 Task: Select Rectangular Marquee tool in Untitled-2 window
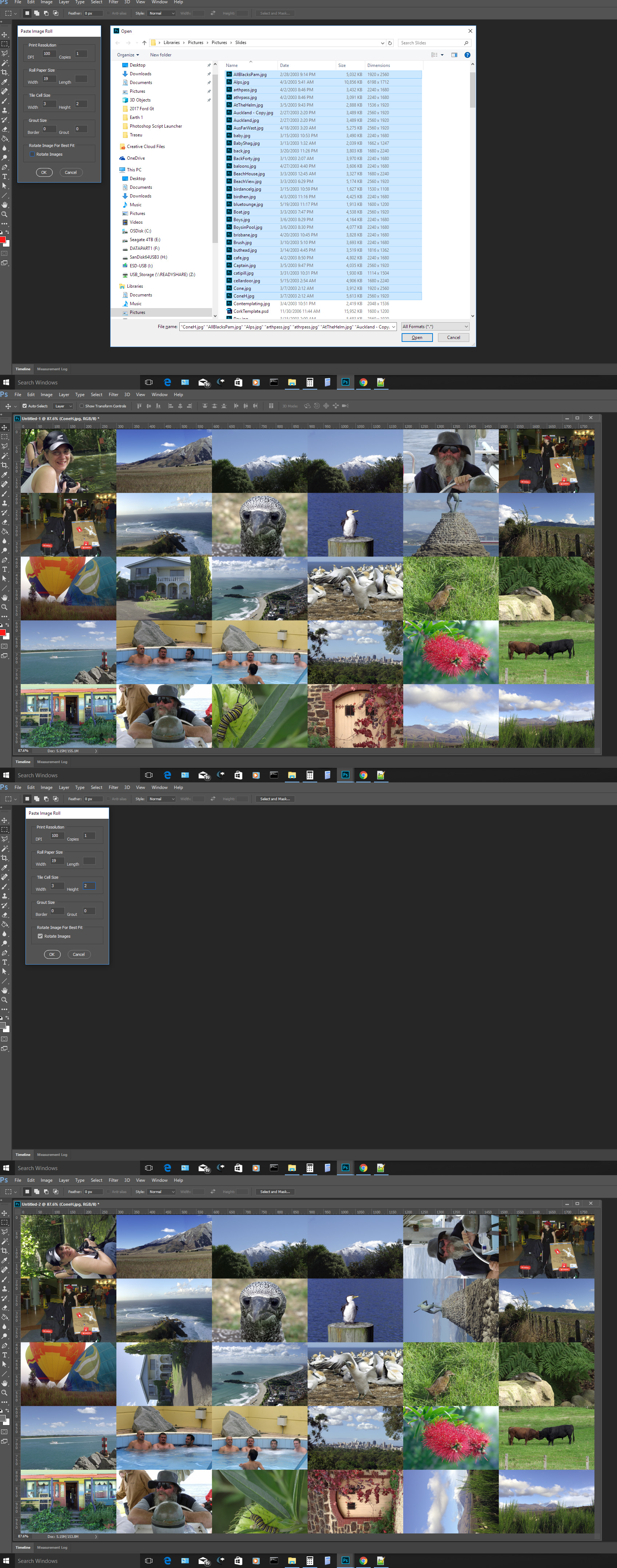[x=5, y=1222]
